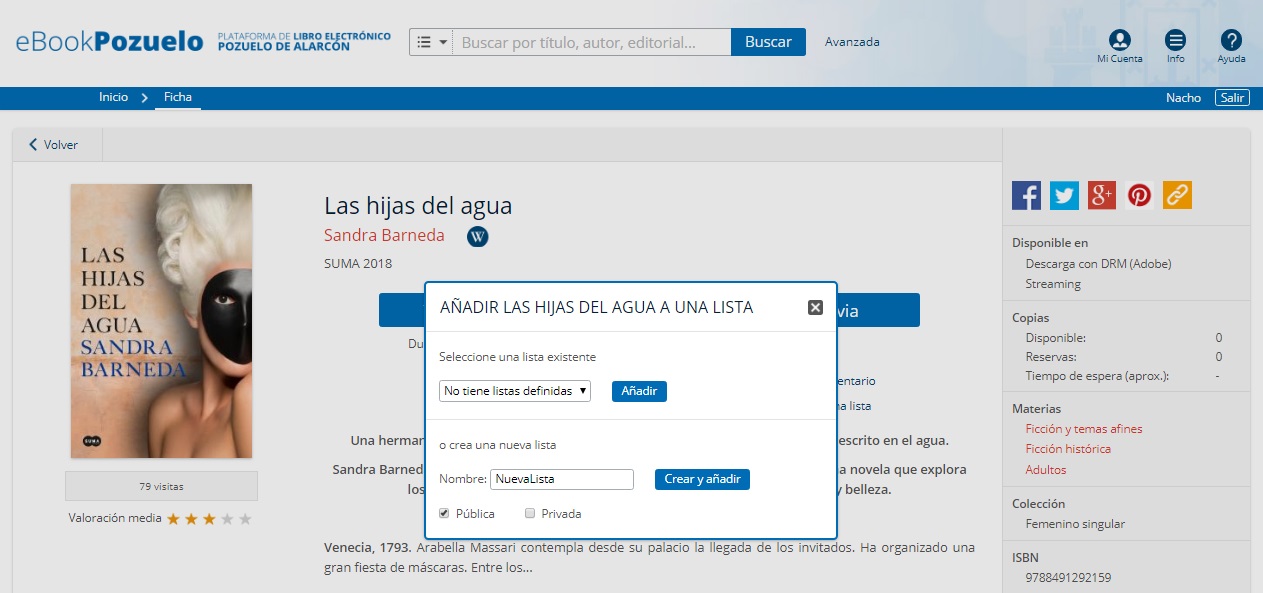Click the Streaming availability text
1263x593 pixels.
(x=1053, y=284)
